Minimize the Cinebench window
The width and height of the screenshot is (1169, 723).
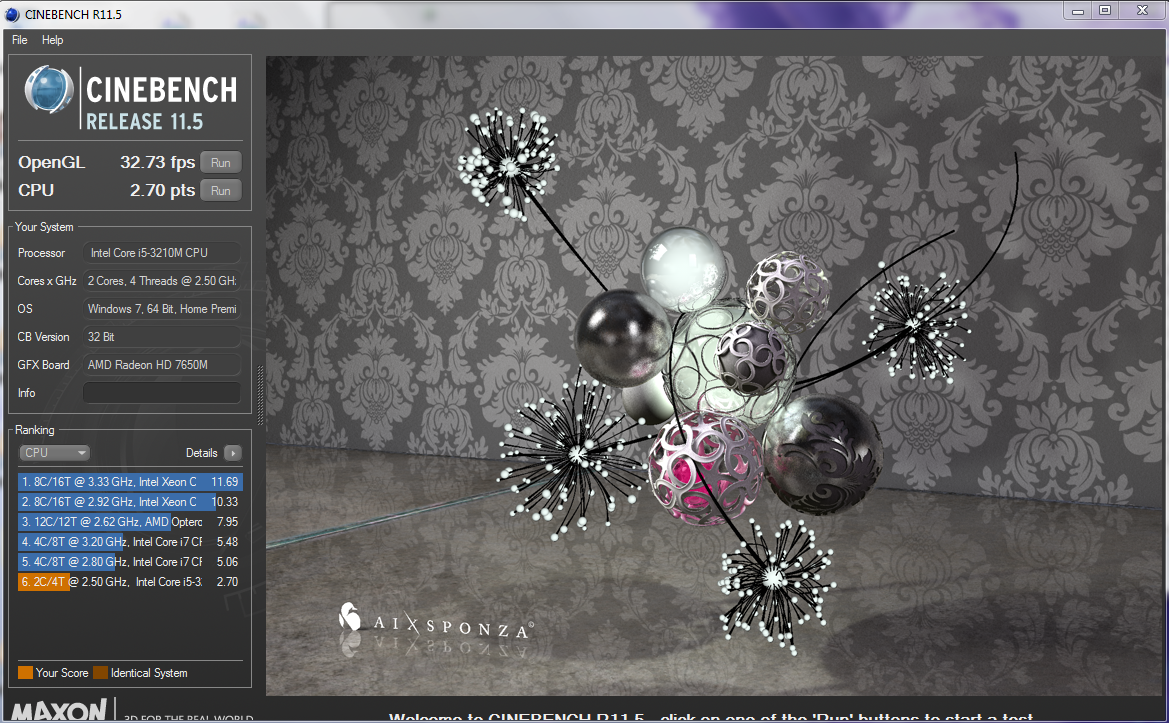click(x=1077, y=10)
